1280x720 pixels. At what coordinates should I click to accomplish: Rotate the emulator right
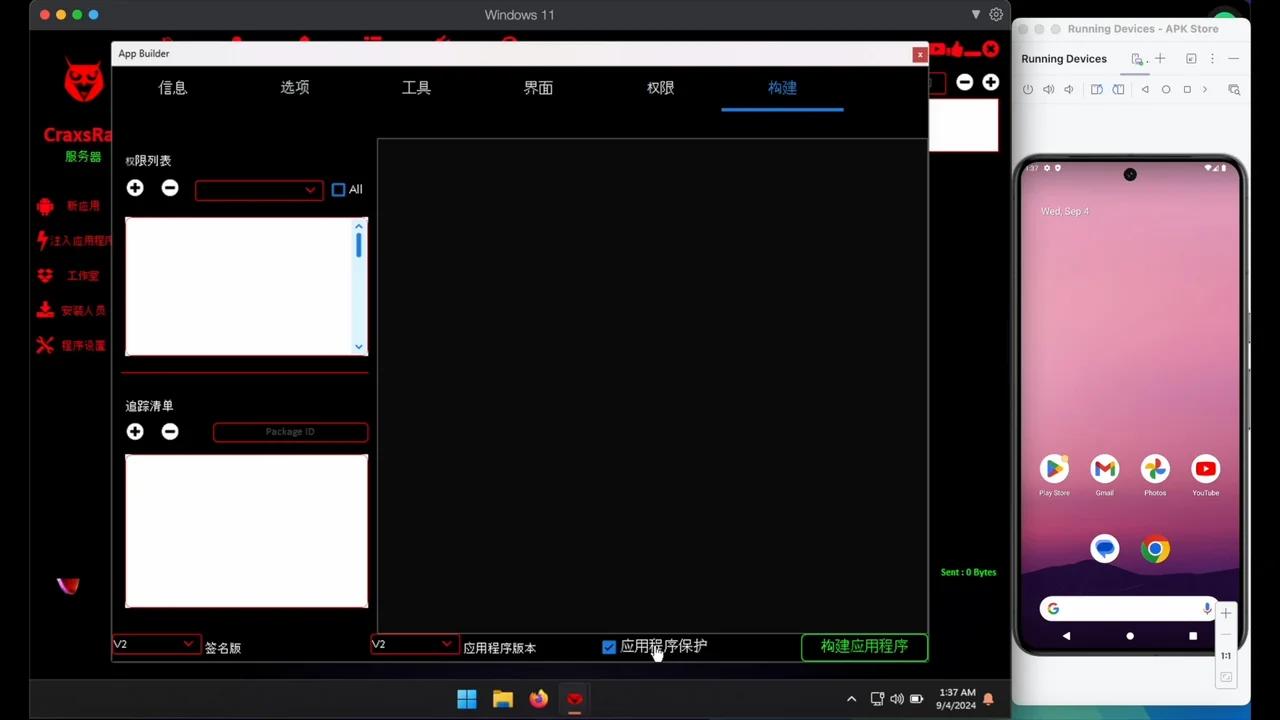pyautogui.click(x=1118, y=89)
